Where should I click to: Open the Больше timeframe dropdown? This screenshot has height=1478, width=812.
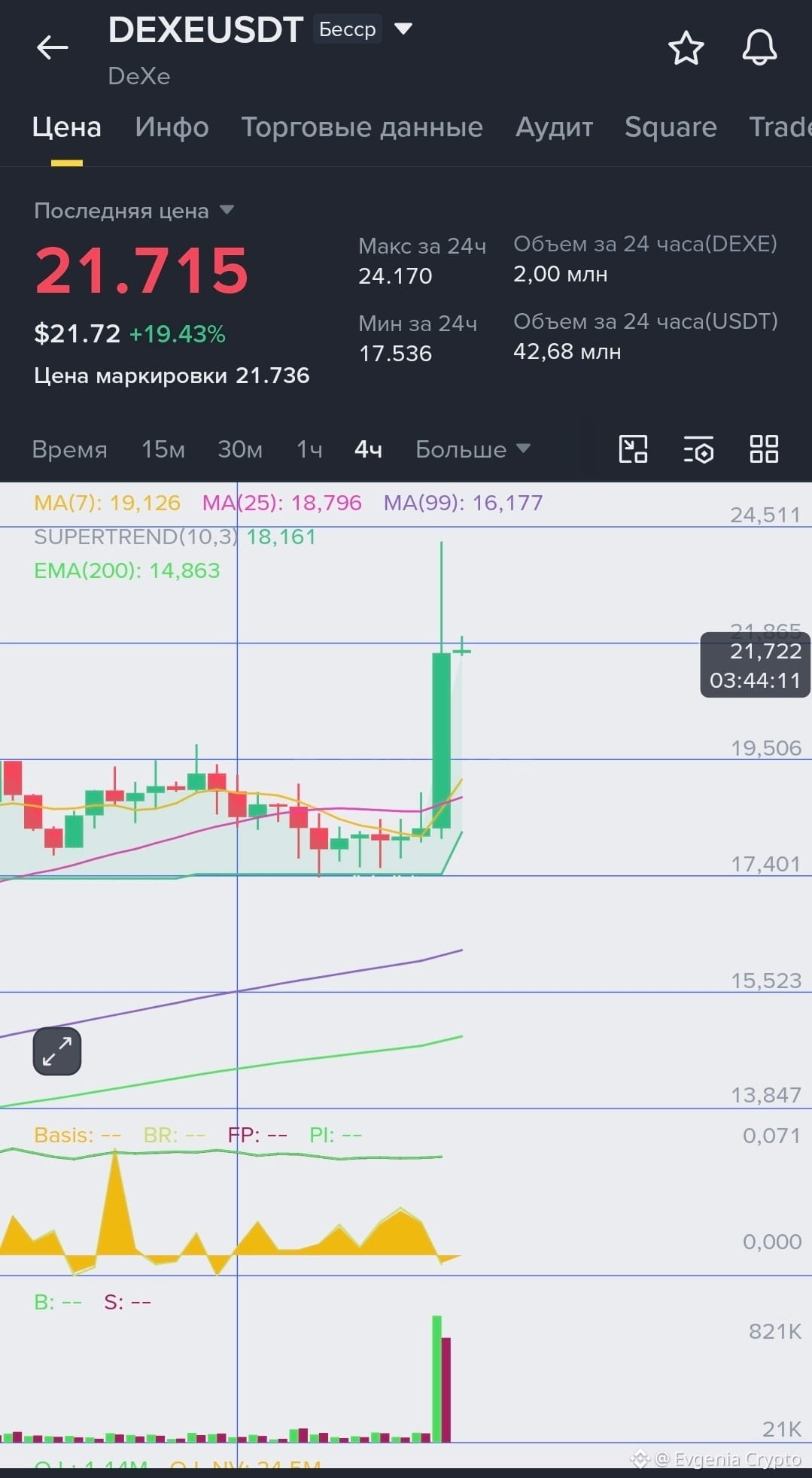[473, 449]
